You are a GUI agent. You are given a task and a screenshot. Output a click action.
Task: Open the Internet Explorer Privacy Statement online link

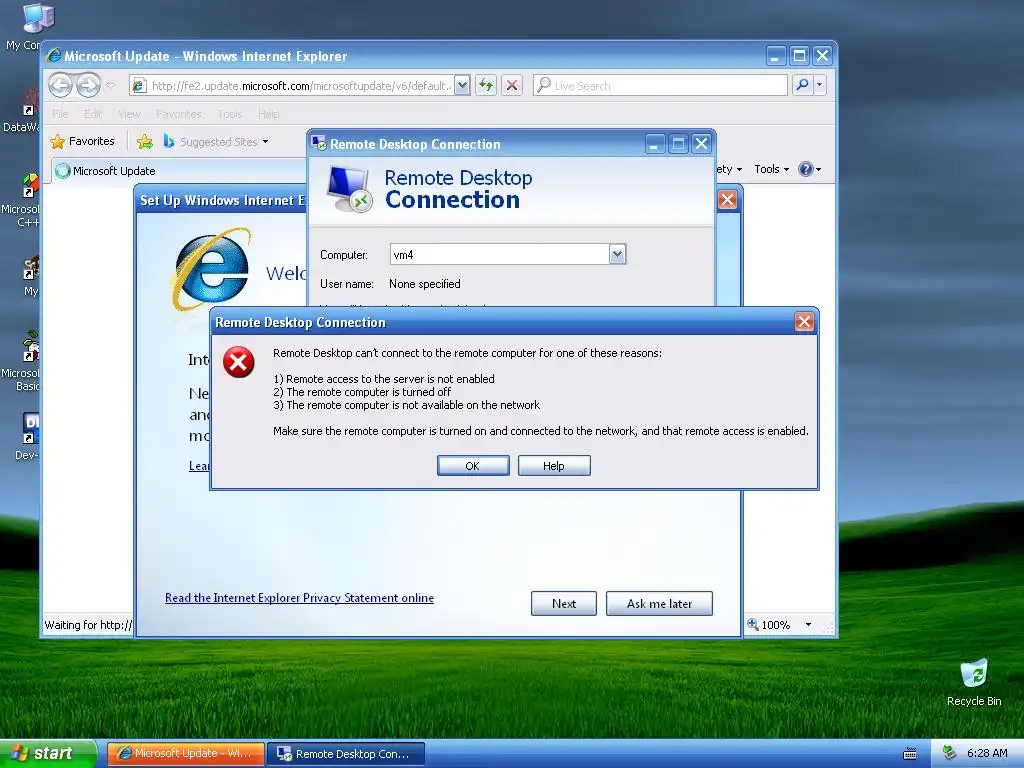point(299,598)
